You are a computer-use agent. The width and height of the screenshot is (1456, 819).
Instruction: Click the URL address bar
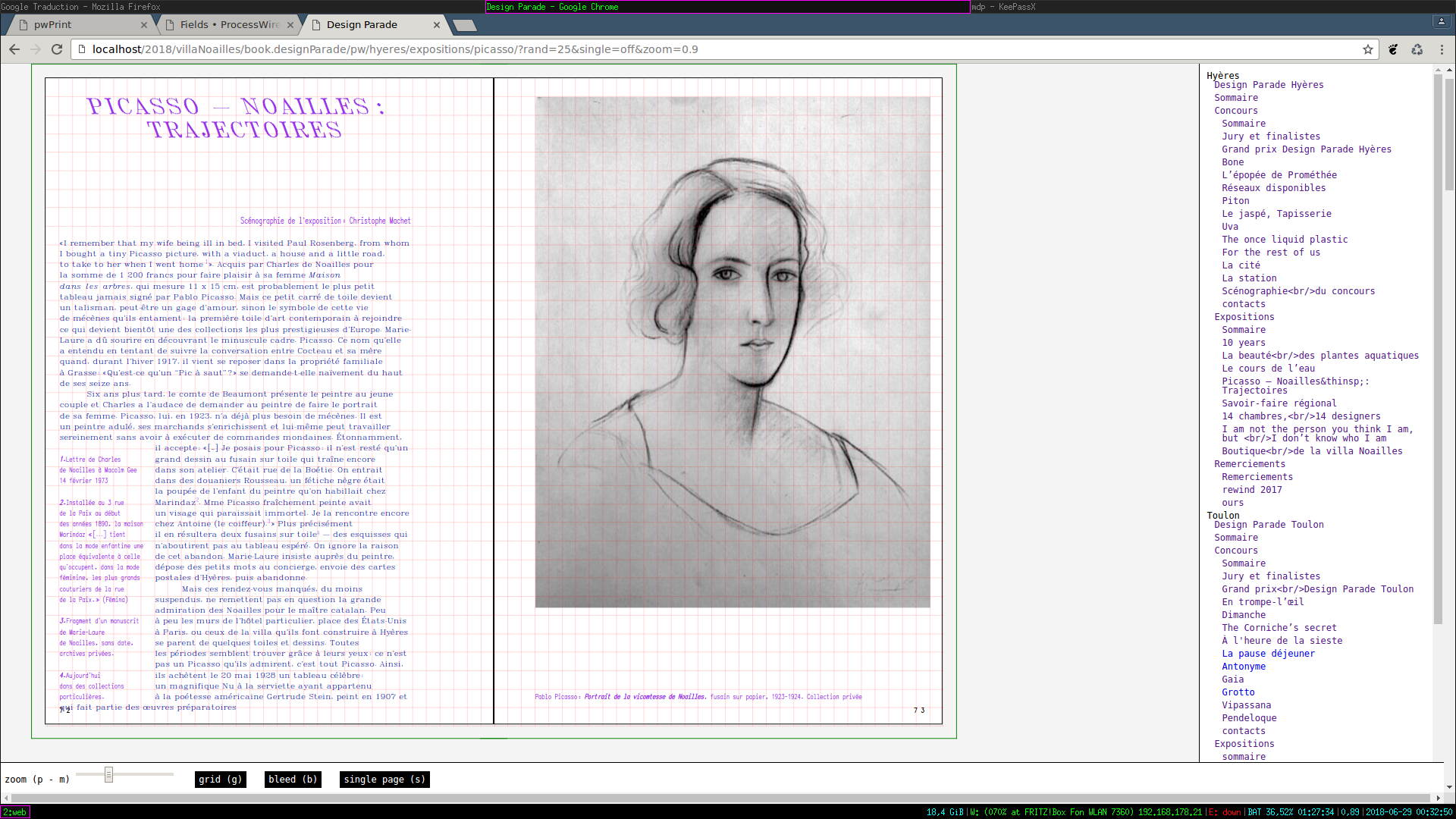coord(682,49)
